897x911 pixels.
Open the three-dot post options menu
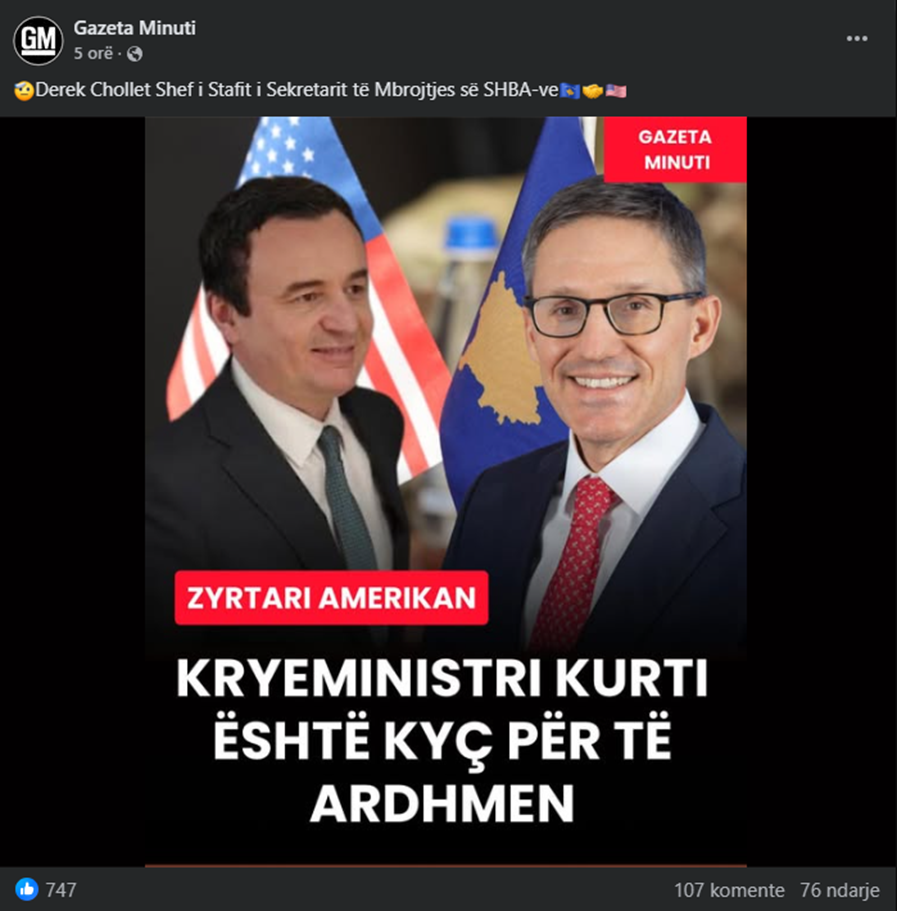(x=857, y=38)
